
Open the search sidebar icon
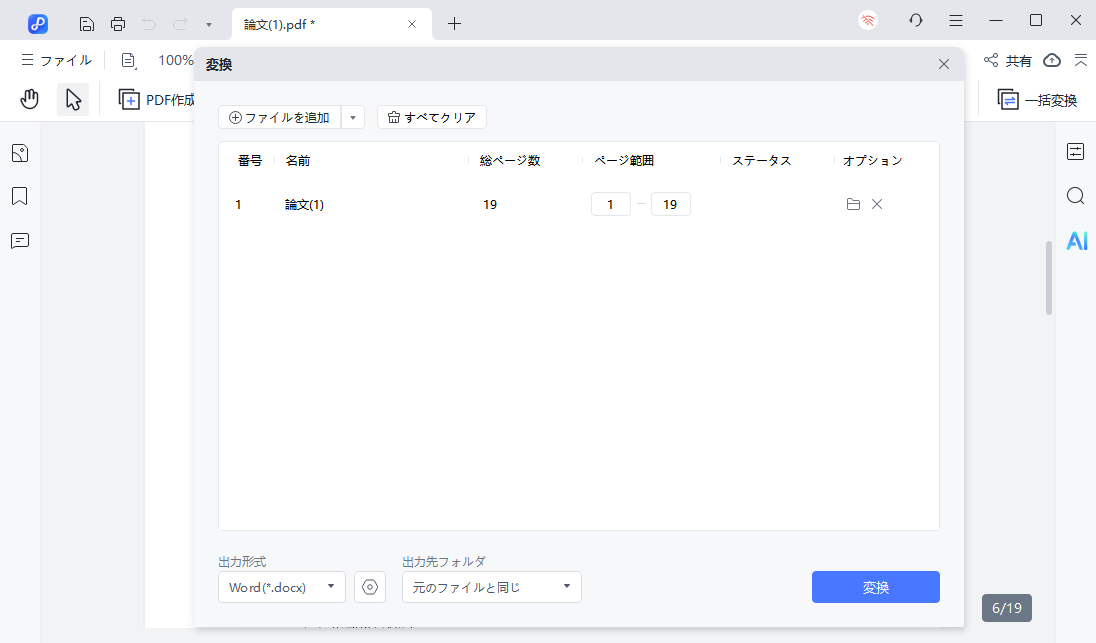(1075, 196)
